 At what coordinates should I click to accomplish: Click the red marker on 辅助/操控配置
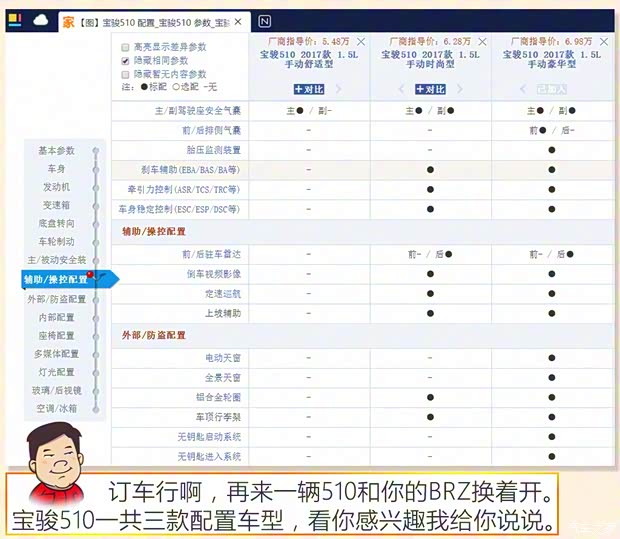[x=90, y=273]
